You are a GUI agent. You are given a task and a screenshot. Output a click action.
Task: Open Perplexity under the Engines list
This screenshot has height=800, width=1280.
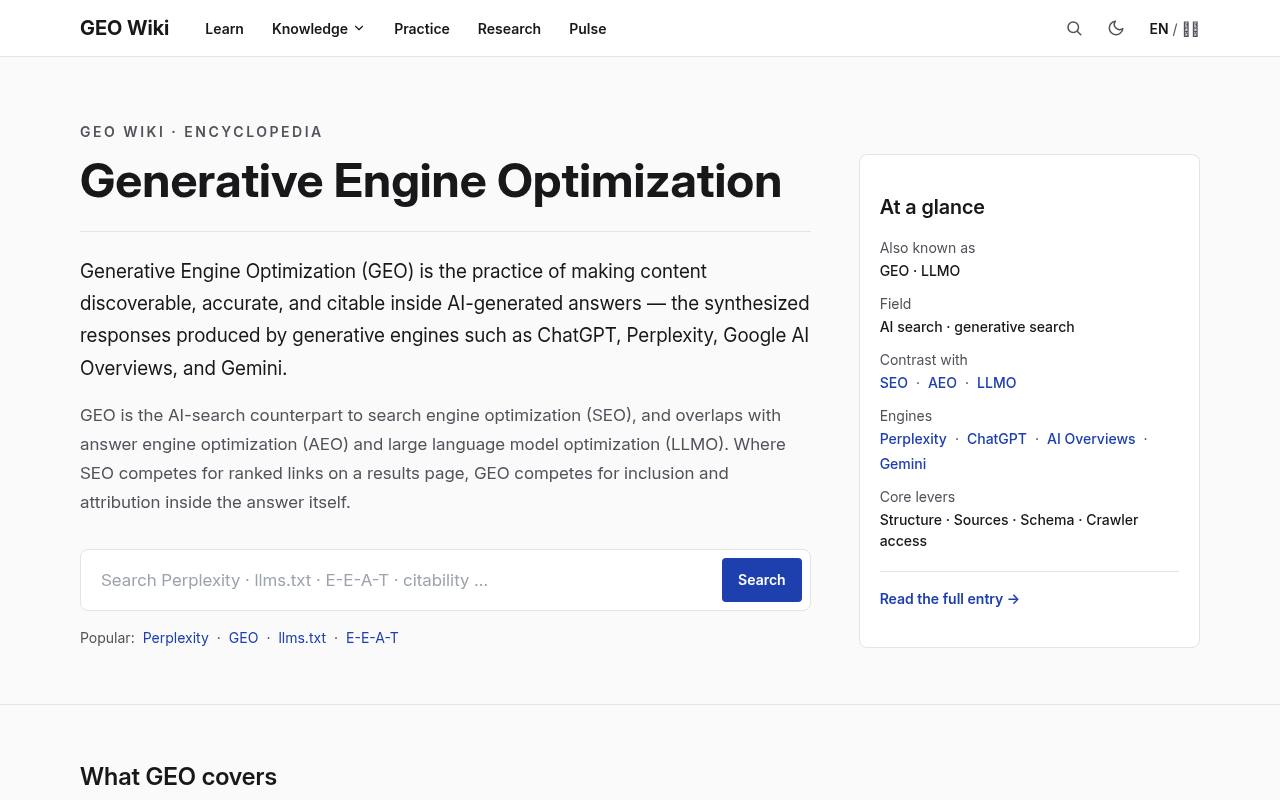coord(913,439)
